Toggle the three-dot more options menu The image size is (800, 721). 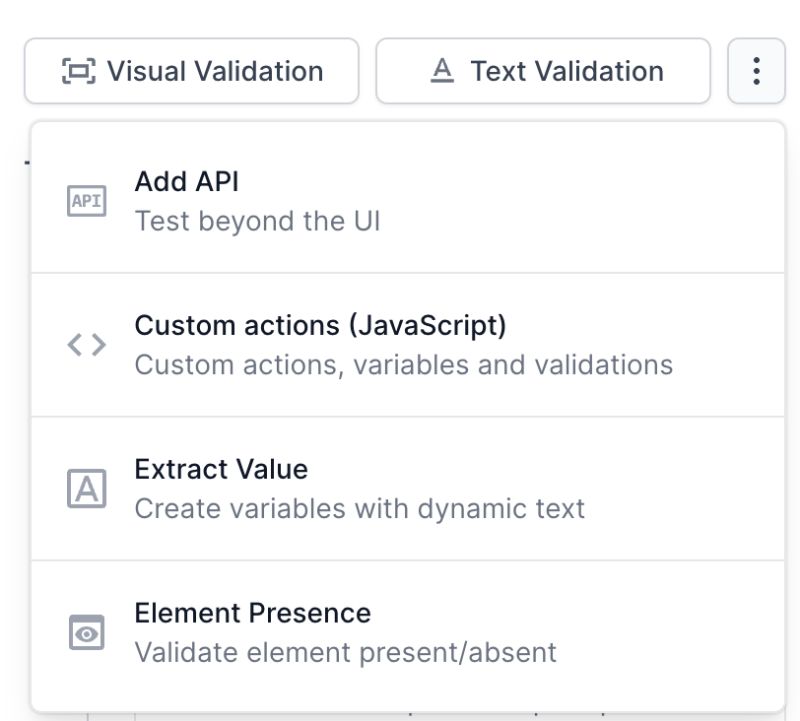pyautogui.click(x=756, y=71)
